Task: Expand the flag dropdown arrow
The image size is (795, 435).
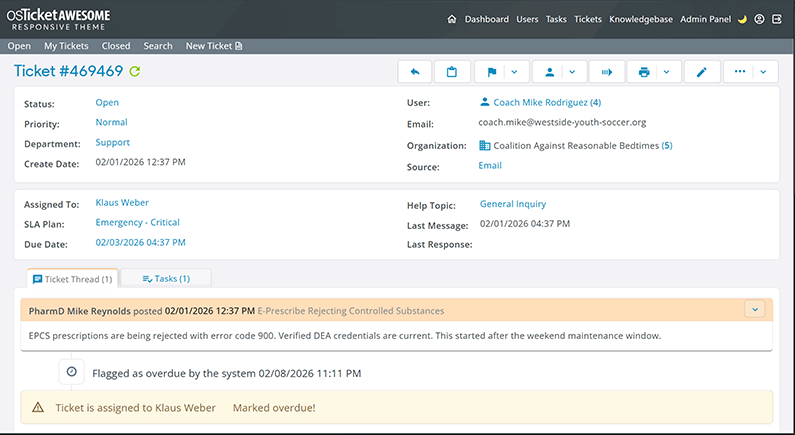Action: click(514, 72)
